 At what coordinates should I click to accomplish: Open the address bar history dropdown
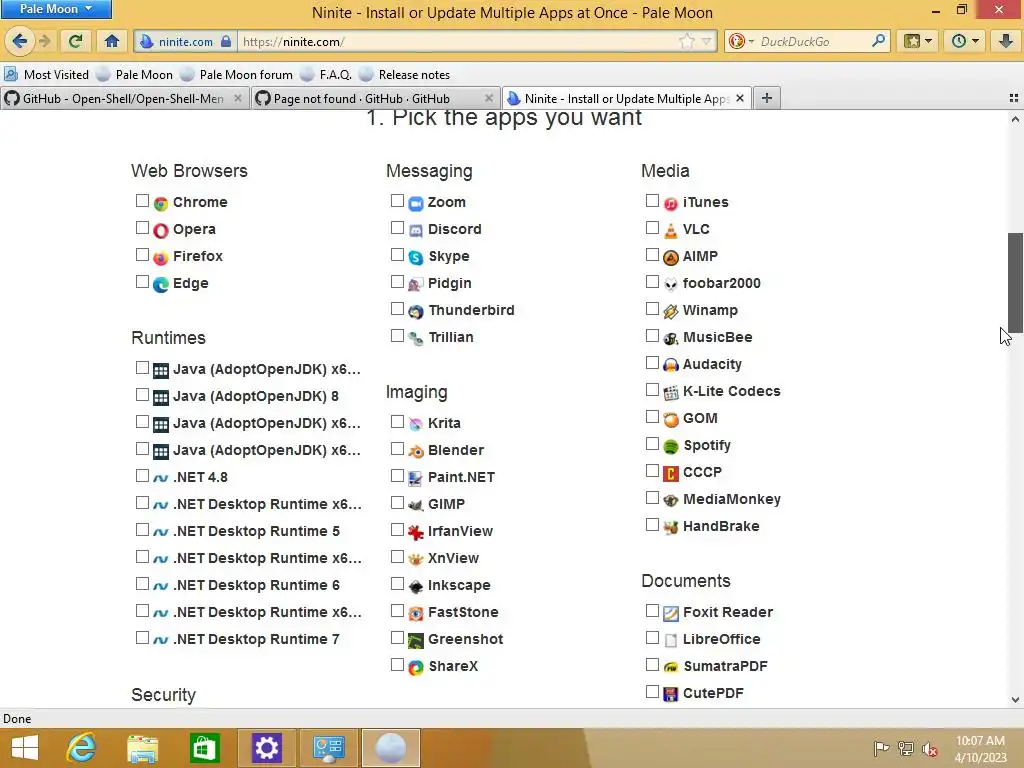pyautogui.click(x=706, y=42)
